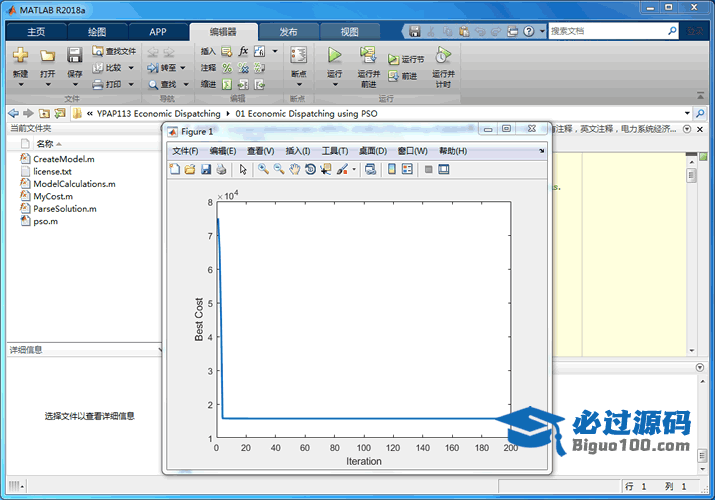Click the green Run button in editor ribbon
The width and height of the screenshot is (715, 500).
pyautogui.click(x=335, y=56)
